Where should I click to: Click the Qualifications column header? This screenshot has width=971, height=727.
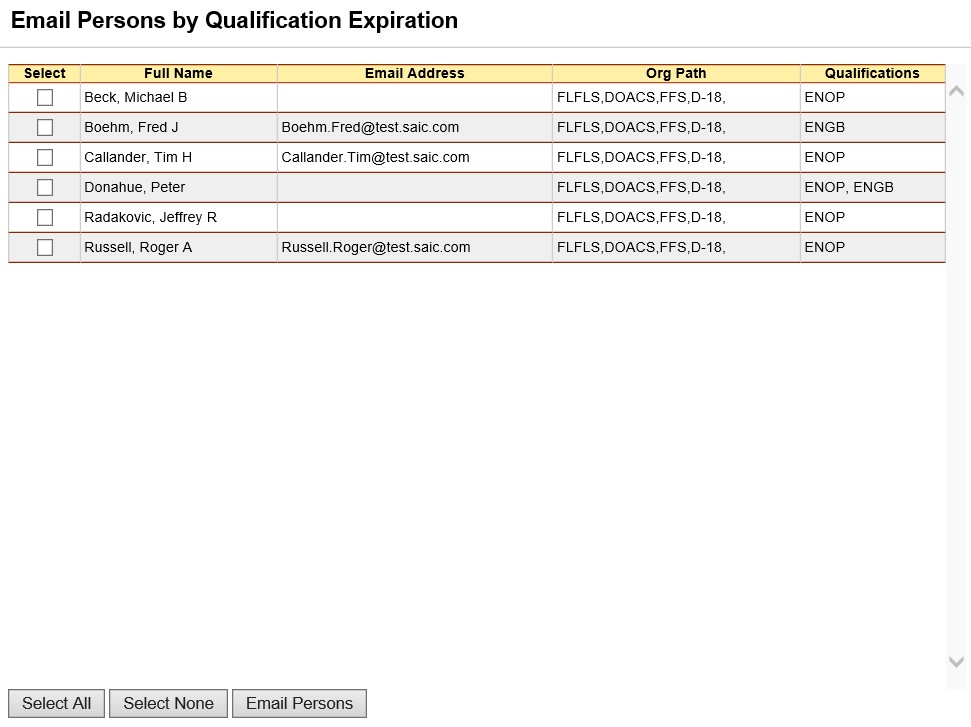point(872,73)
